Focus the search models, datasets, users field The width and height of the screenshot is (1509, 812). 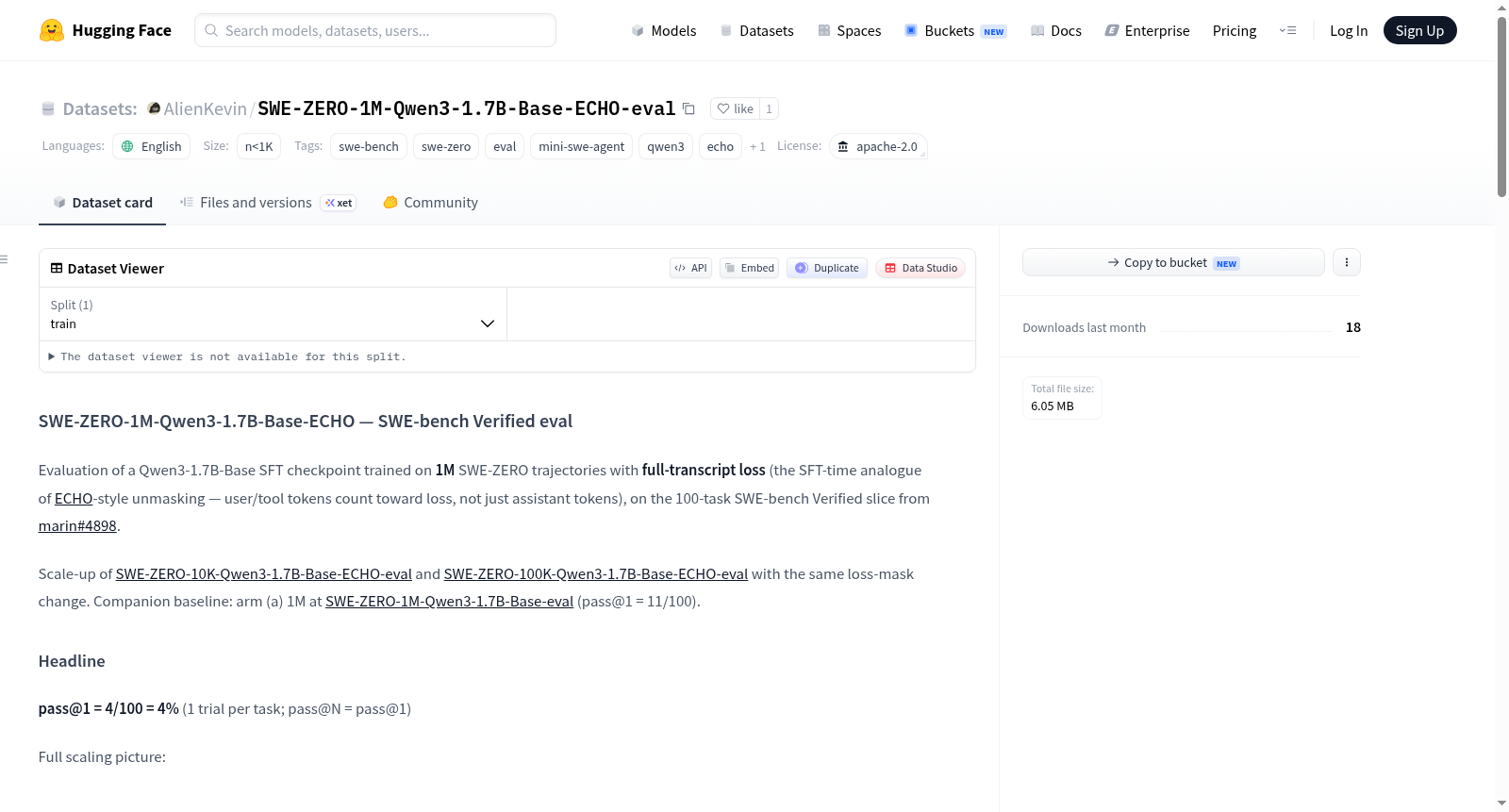coord(375,30)
